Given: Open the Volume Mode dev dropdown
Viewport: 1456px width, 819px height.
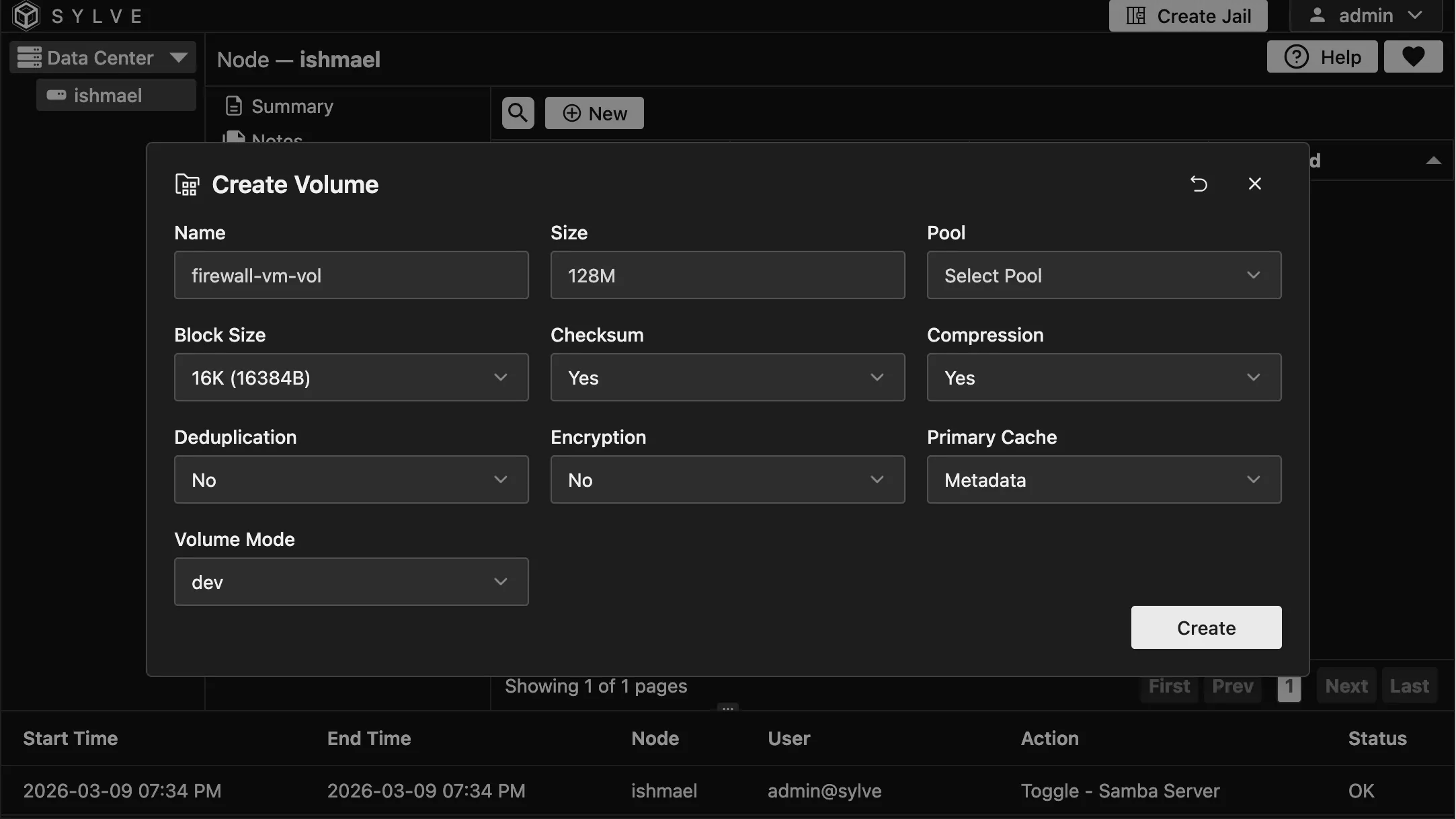Looking at the screenshot, I should click(351, 582).
